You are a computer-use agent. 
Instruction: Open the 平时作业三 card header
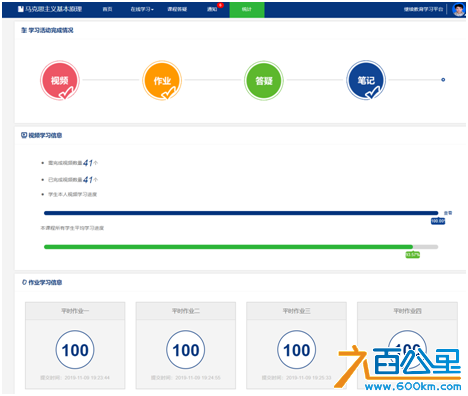pyautogui.click(x=296, y=311)
